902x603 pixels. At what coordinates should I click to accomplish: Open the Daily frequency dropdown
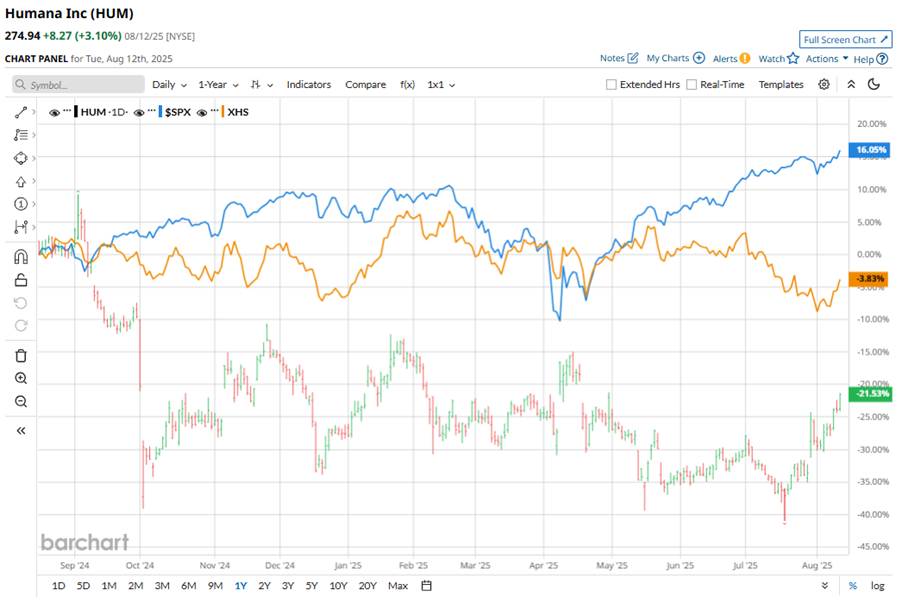point(169,85)
